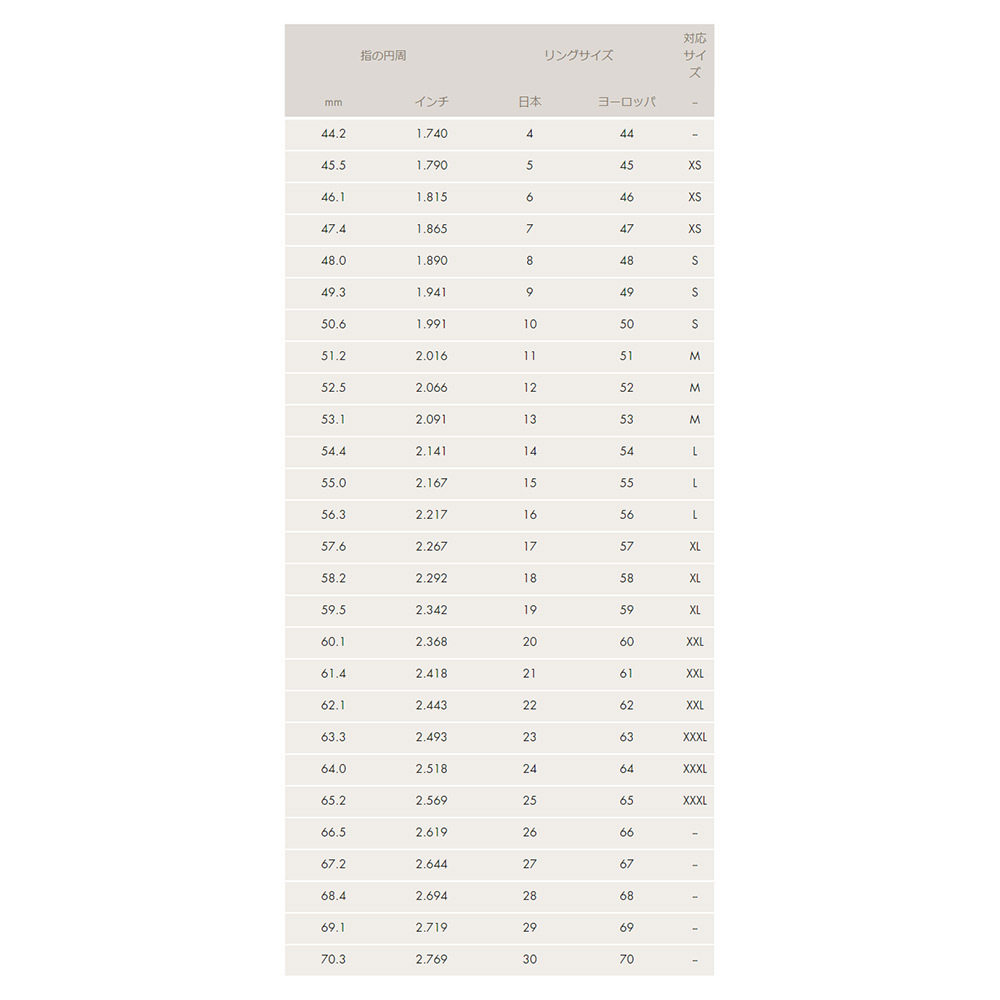Select the 対応サイズ header cell

tap(695, 55)
